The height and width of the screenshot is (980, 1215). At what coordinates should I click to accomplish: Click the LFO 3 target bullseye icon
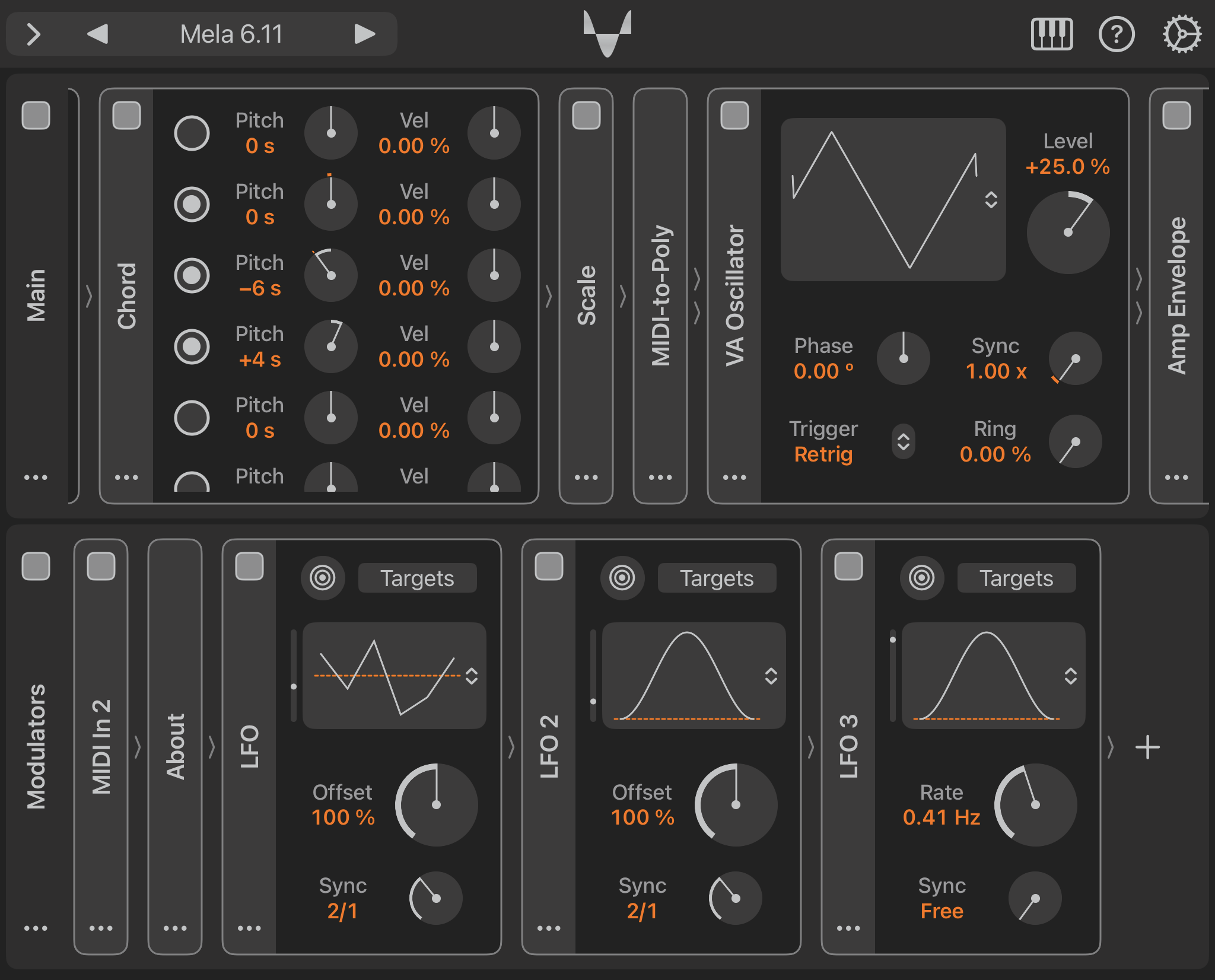(921, 578)
